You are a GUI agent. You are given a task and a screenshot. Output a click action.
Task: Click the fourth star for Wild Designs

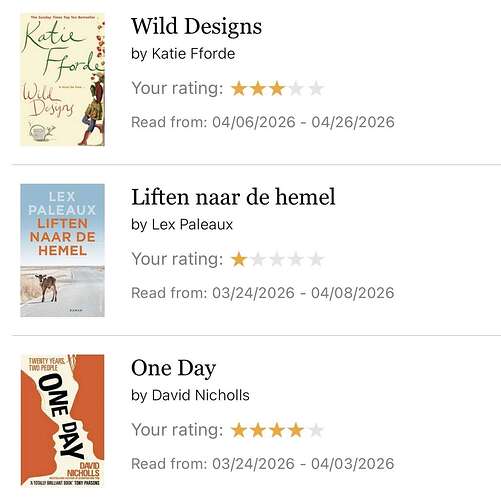[296, 89]
